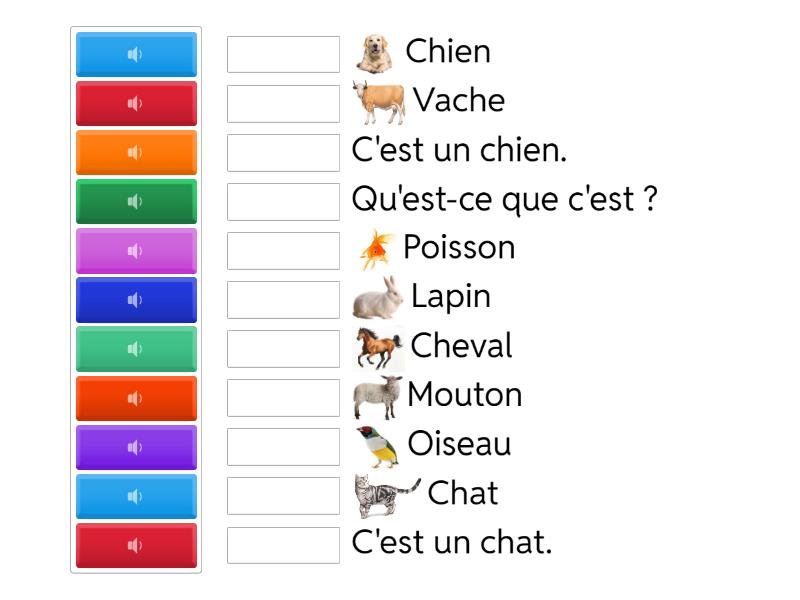Image resolution: width=800 pixels, height=600 pixels.
Task: Play the red speaker sound at bottom
Action: (x=136, y=543)
